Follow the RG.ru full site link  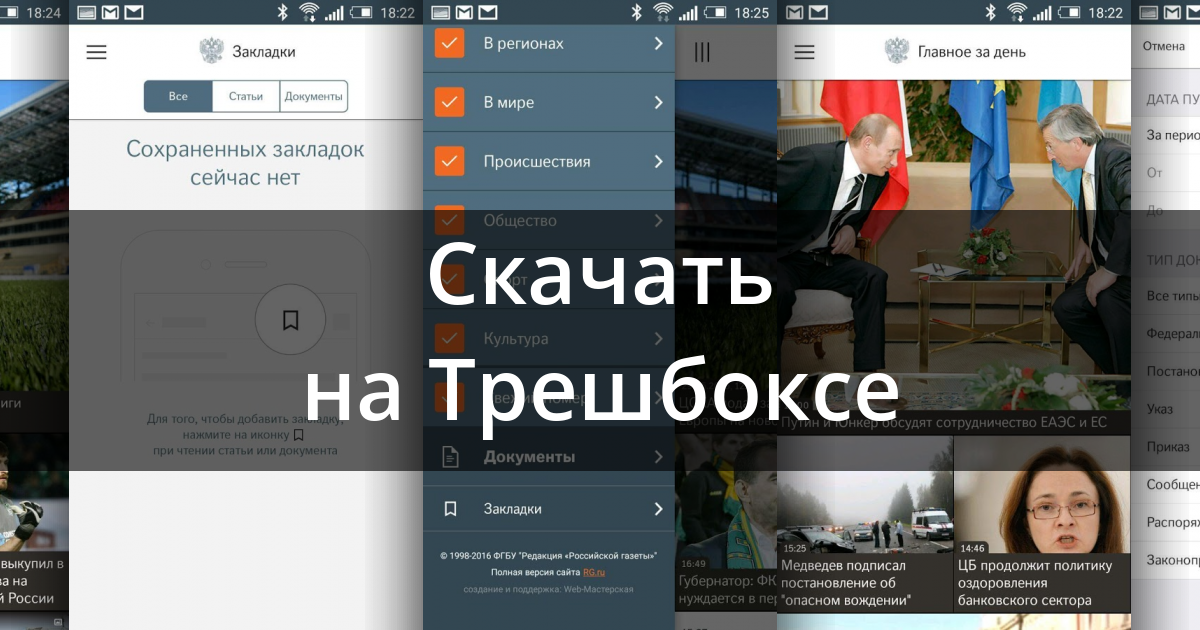tap(594, 572)
